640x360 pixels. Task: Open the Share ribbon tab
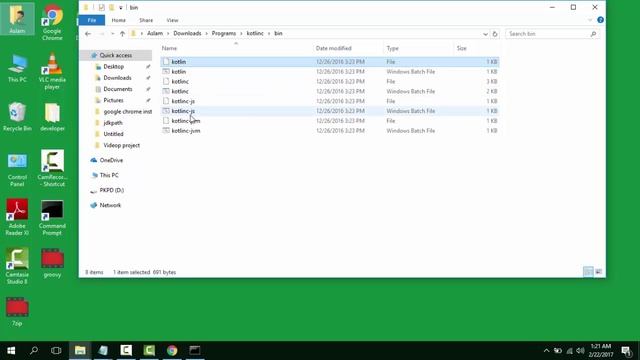click(146, 20)
